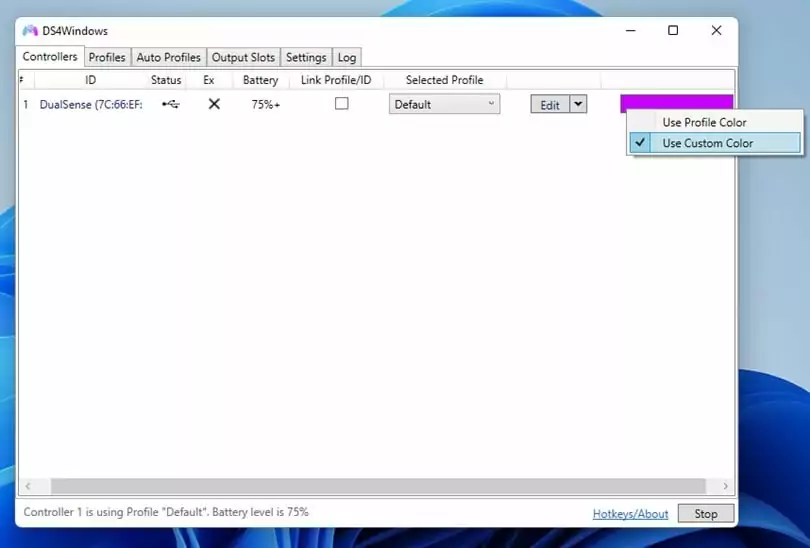
Task: Open the Selected Profile Default dropdown
Action: (x=444, y=104)
